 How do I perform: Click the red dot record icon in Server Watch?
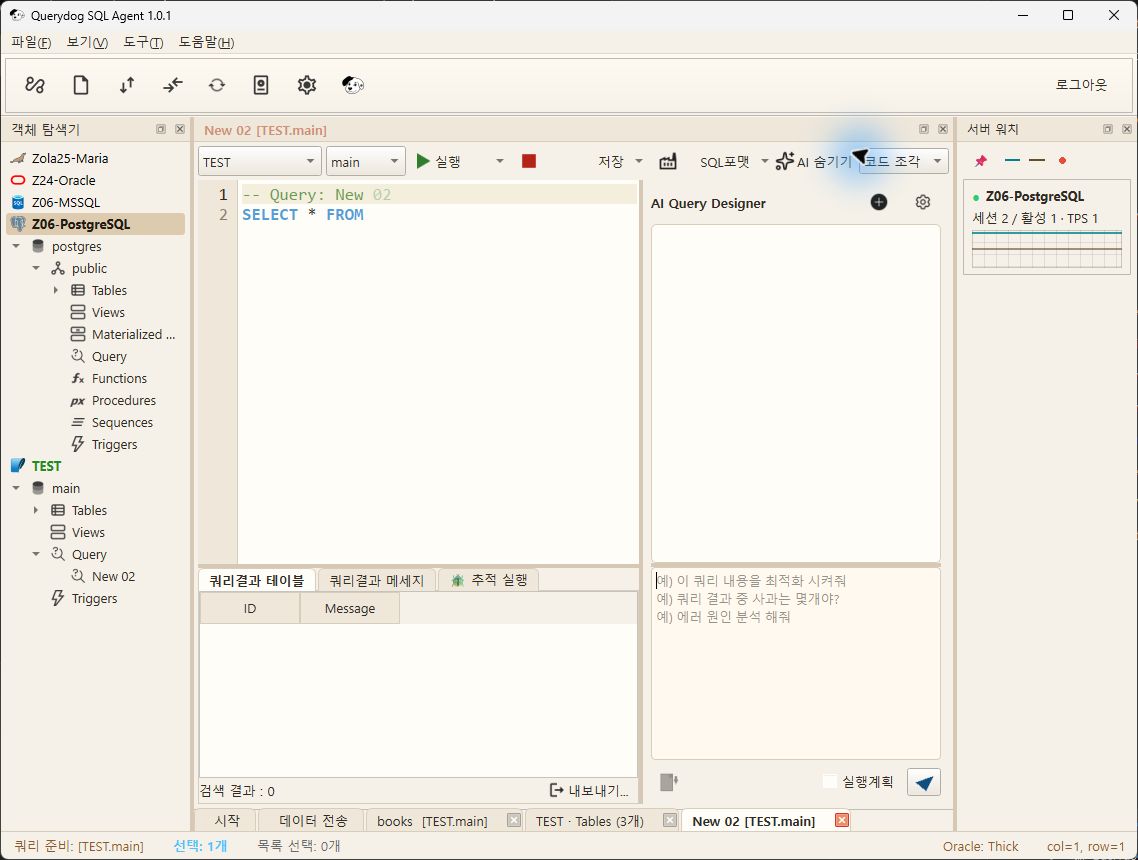tap(1063, 160)
